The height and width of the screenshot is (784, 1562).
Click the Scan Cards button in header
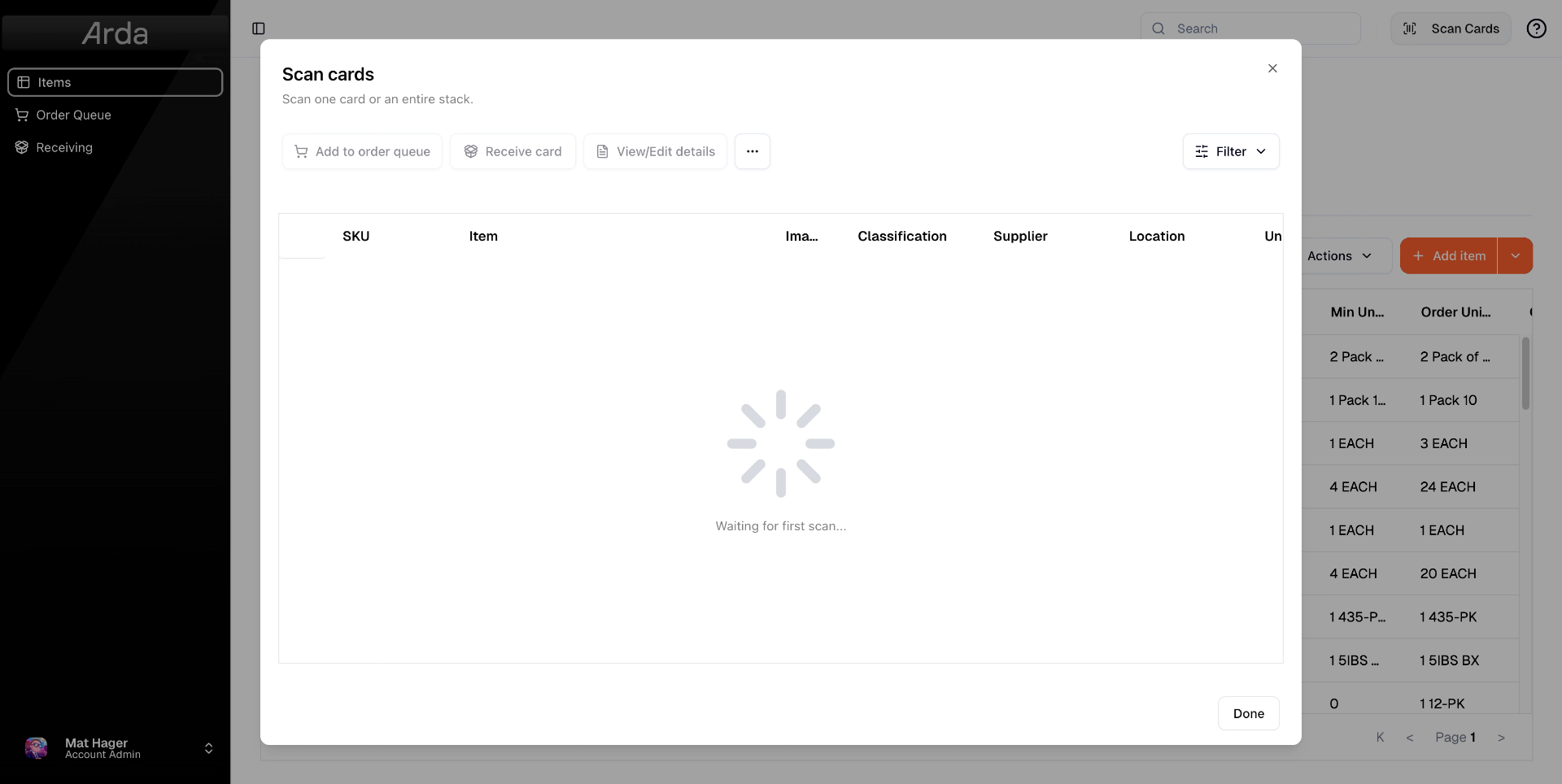coord(1451,28)
